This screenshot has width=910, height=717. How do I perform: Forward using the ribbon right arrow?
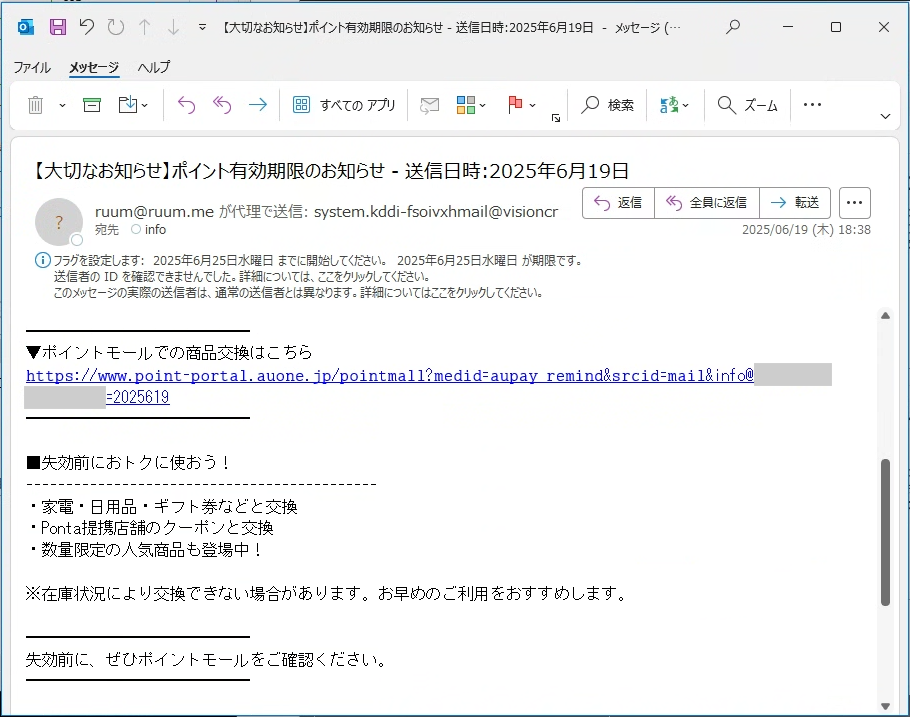258,105
